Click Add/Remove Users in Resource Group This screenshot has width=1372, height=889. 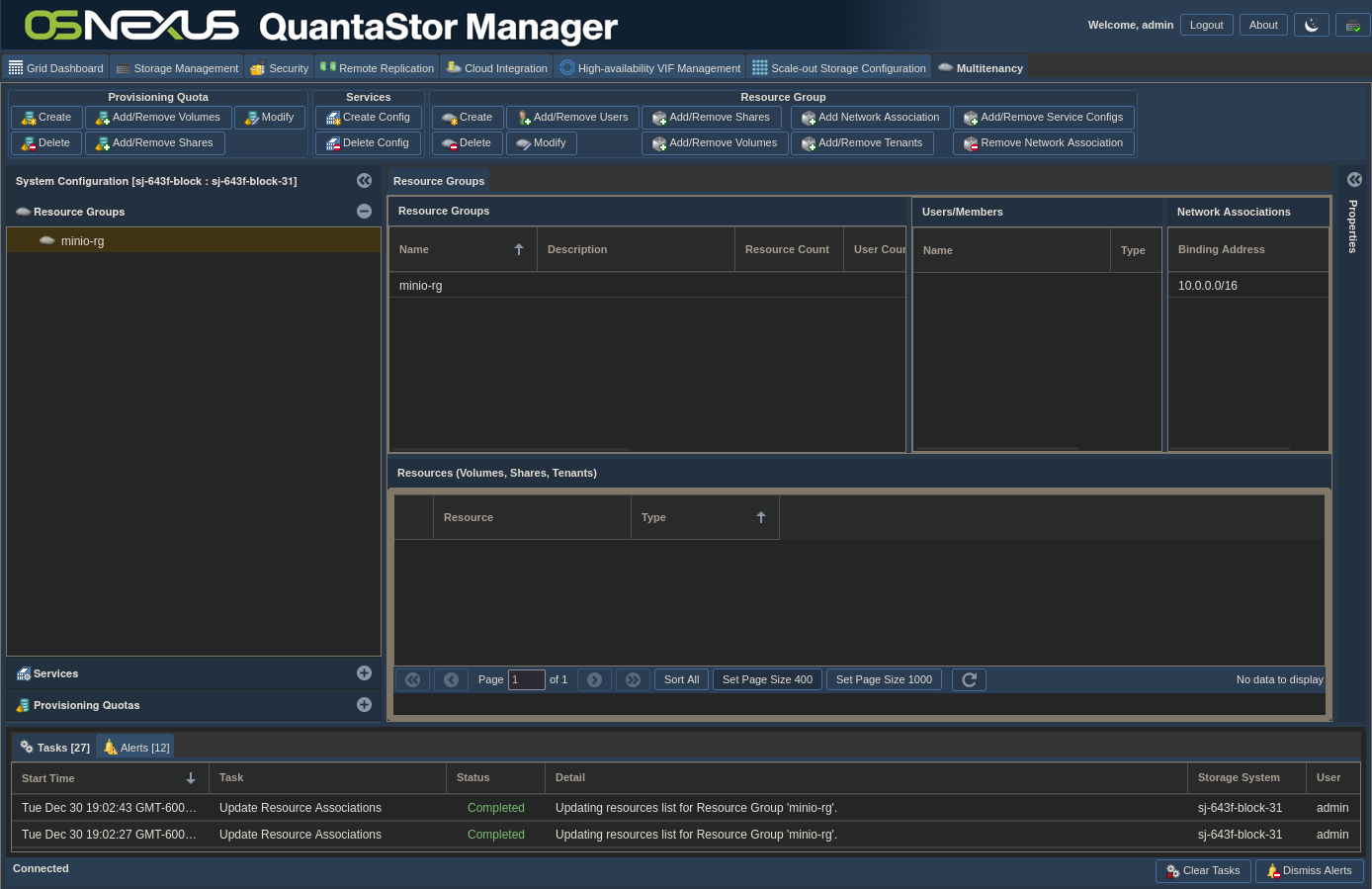(572, 118)
